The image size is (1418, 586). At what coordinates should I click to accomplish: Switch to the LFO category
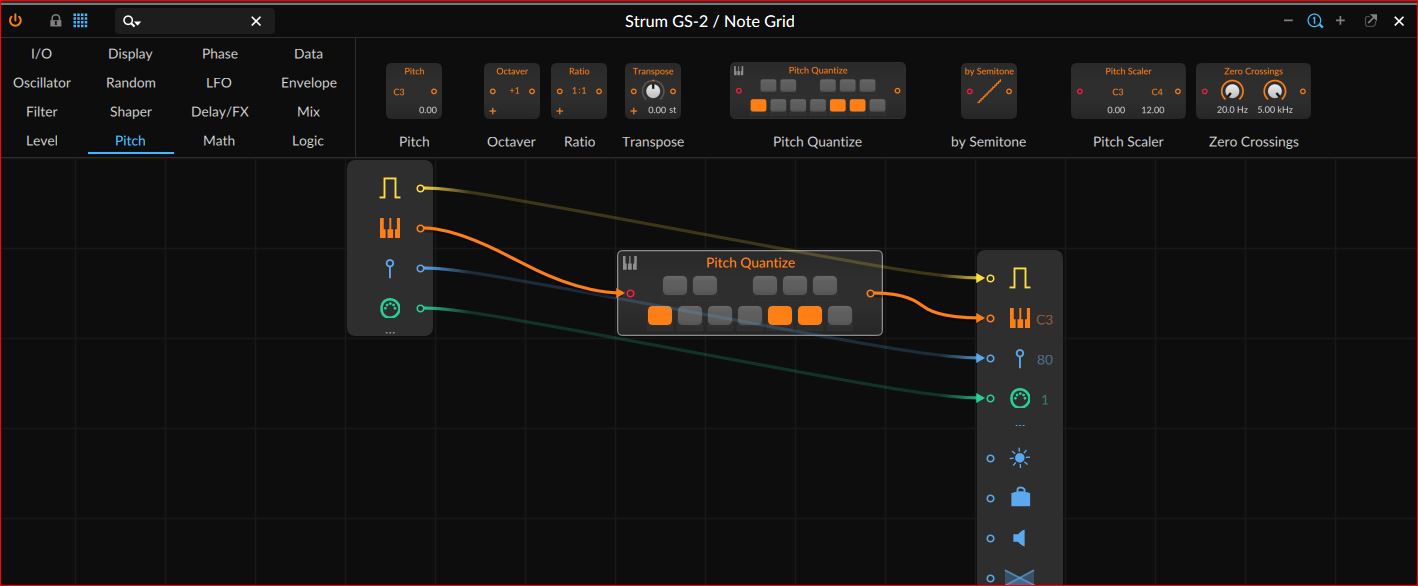coord(219,83)
